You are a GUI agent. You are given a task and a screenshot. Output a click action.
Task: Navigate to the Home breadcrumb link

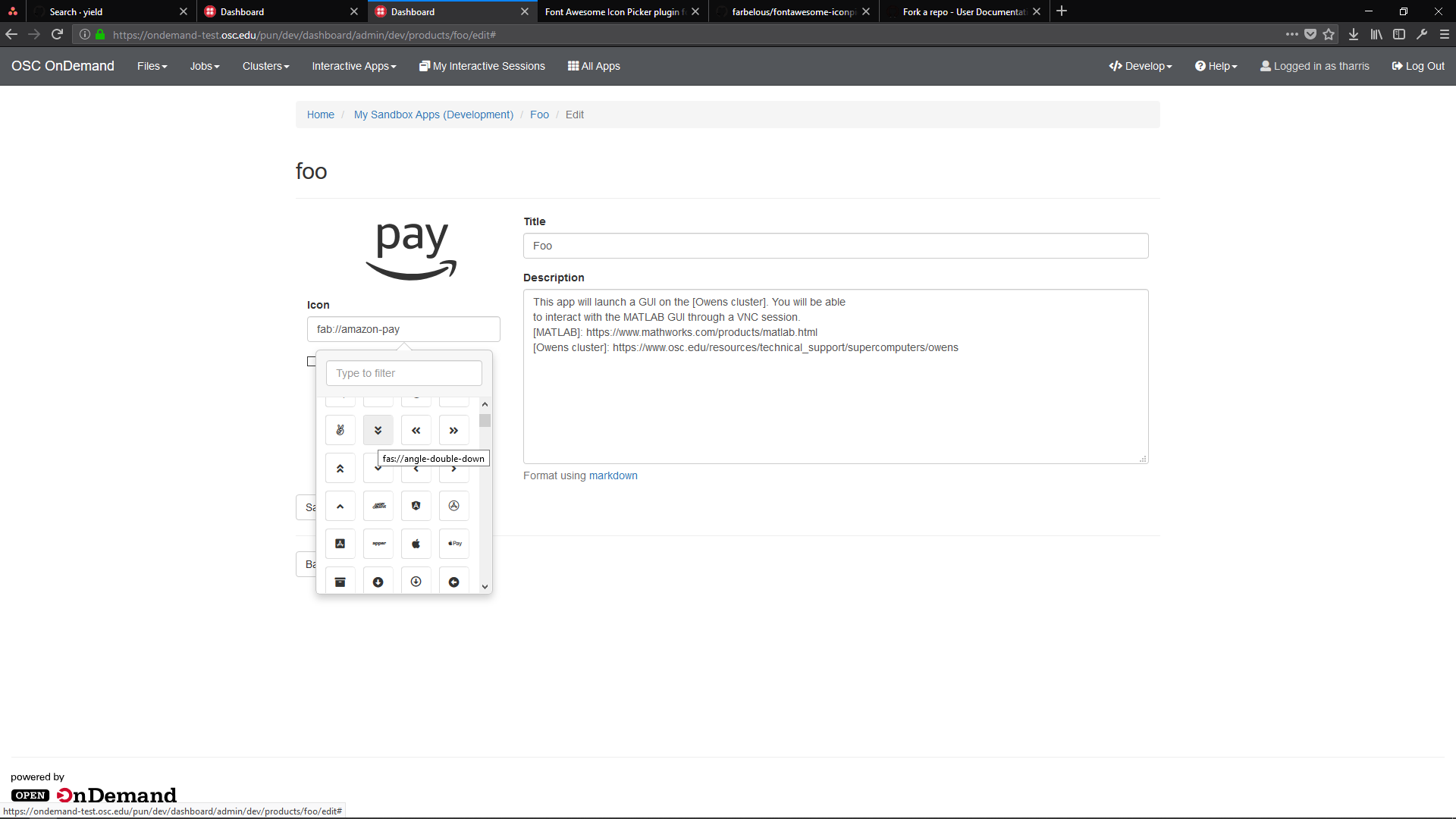coord(320,115)
